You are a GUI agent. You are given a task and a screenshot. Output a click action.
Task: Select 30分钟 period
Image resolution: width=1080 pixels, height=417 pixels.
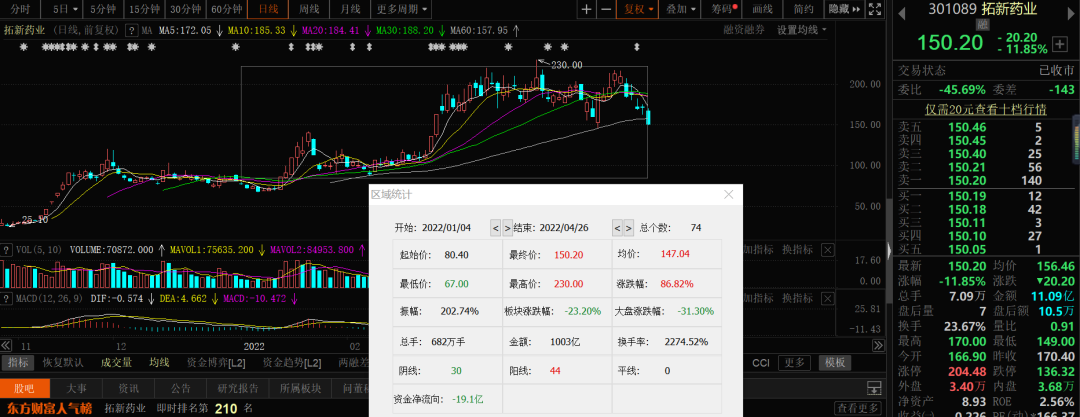(x=186, y=10)
